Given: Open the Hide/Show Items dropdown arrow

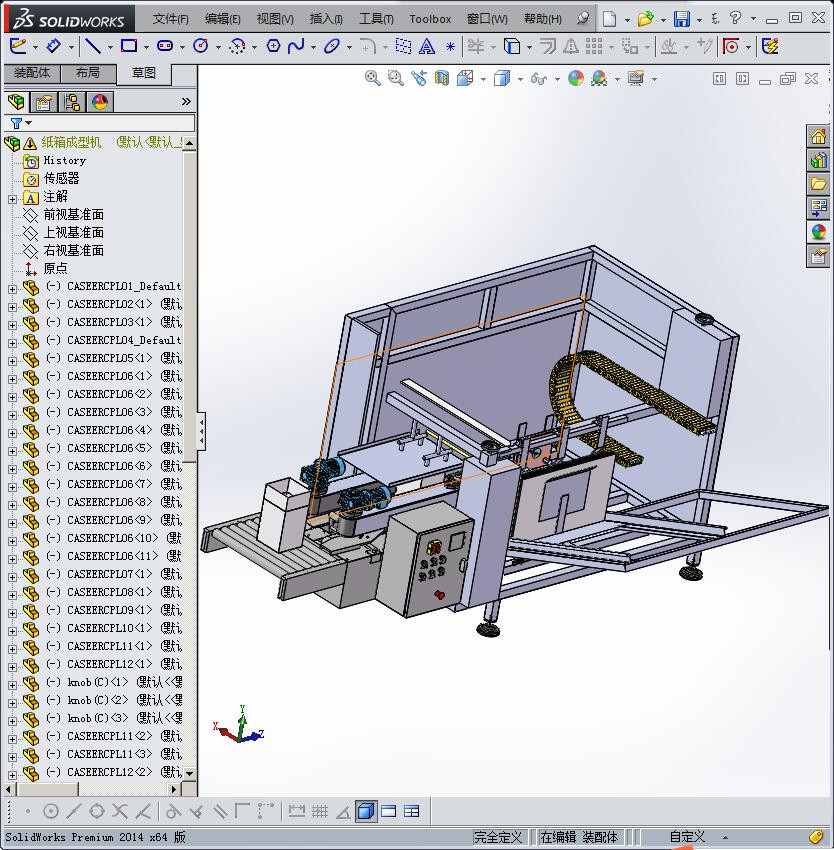Looking at the screenshot, I should pyautogui.click(x=557, y=79).
